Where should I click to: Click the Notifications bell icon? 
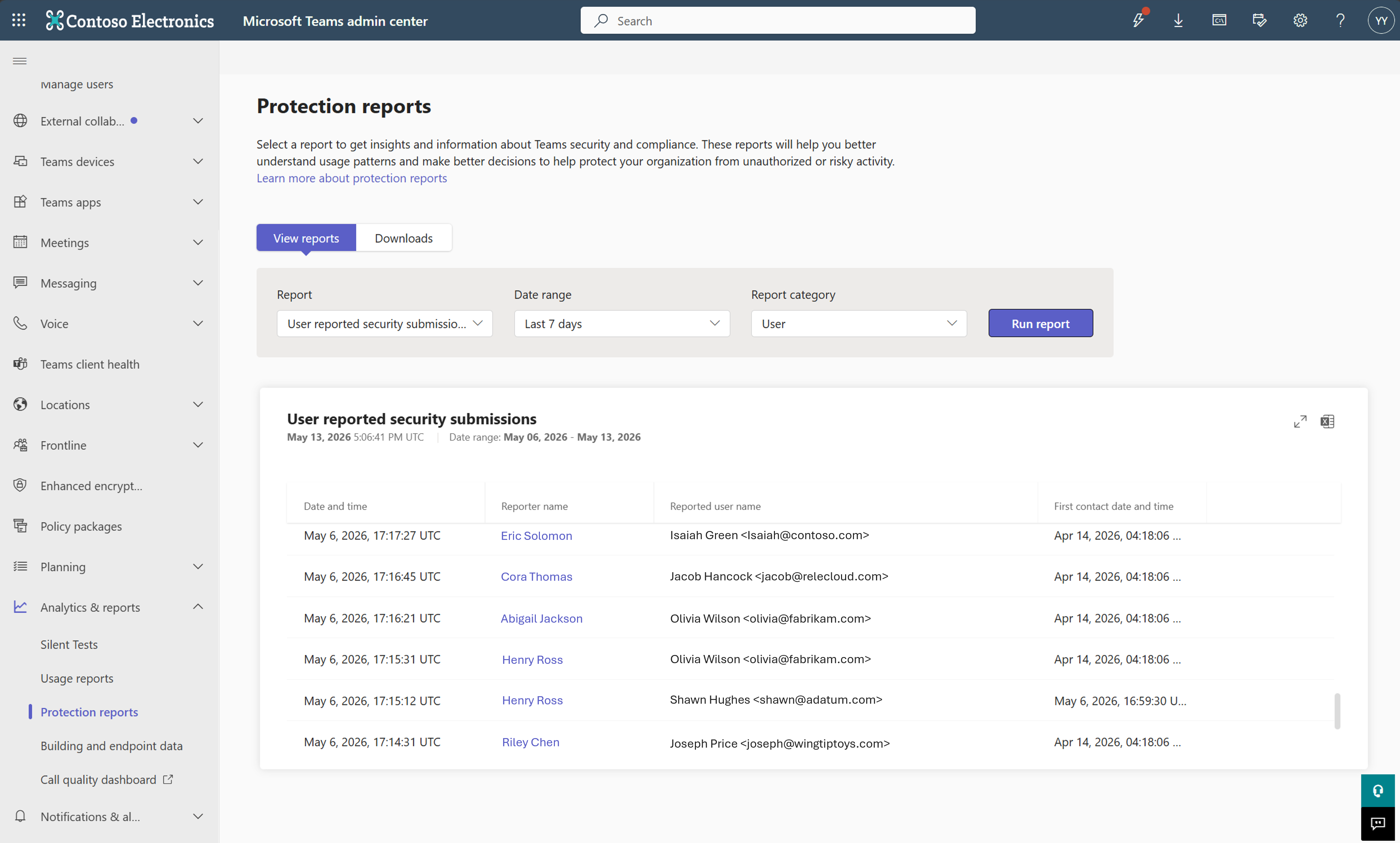pyautogui.click(x=20, y=816)
